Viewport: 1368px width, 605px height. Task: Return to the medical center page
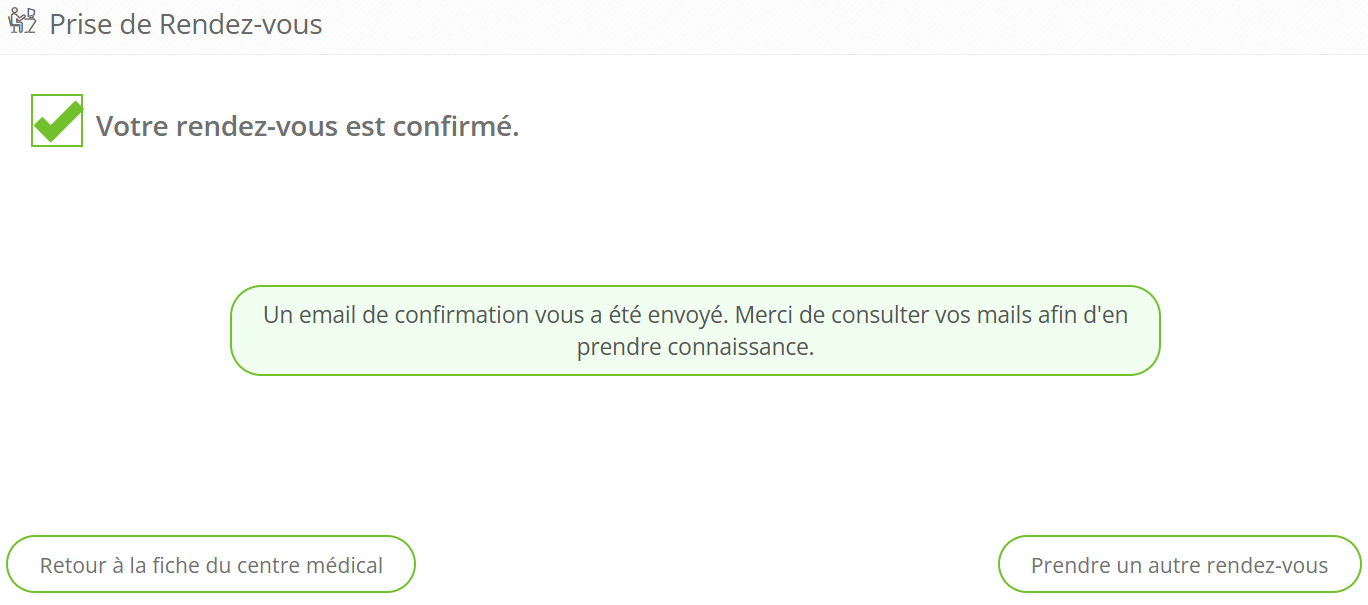click(211, 565)
